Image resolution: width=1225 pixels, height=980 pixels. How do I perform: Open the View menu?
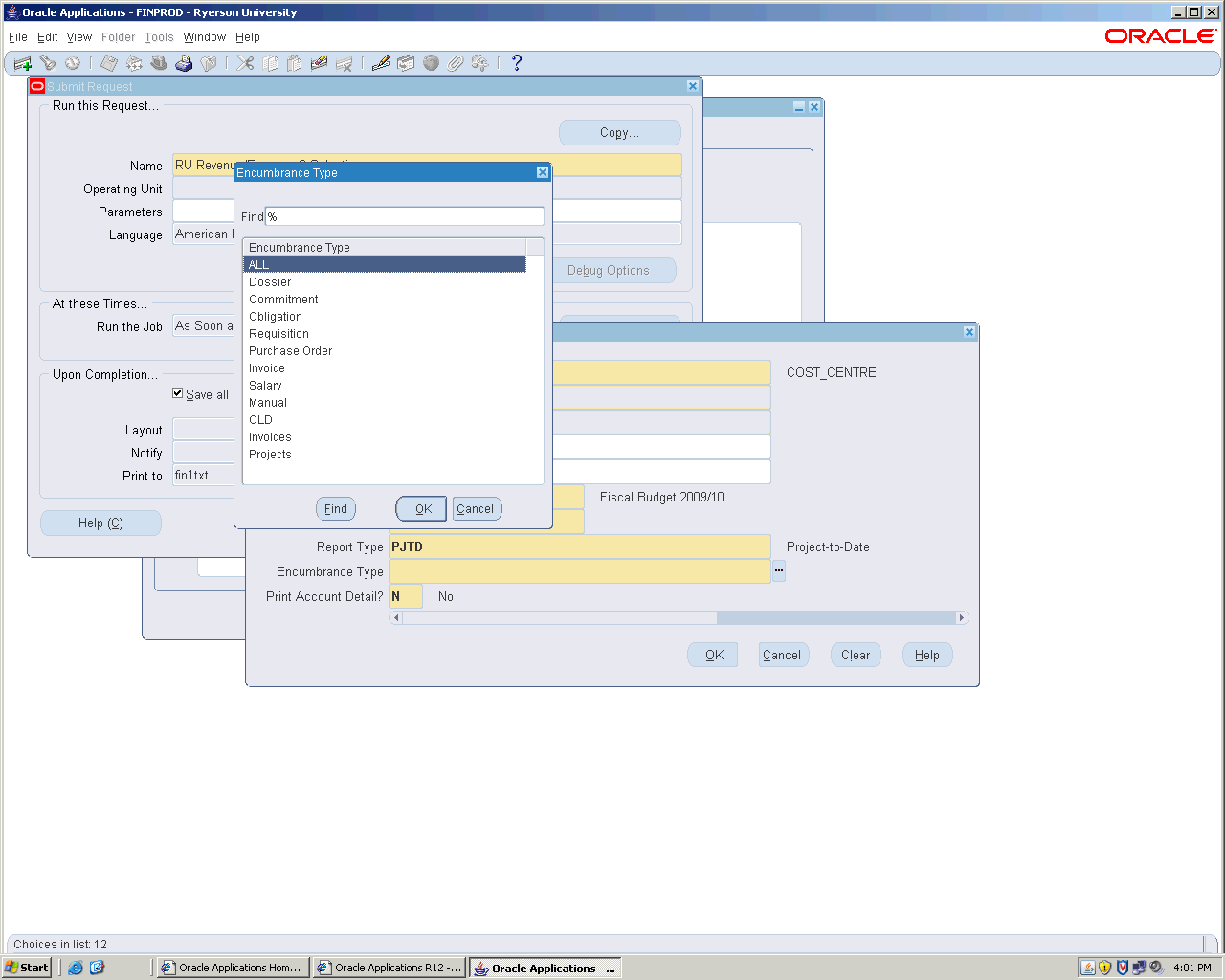click(79, 37)
